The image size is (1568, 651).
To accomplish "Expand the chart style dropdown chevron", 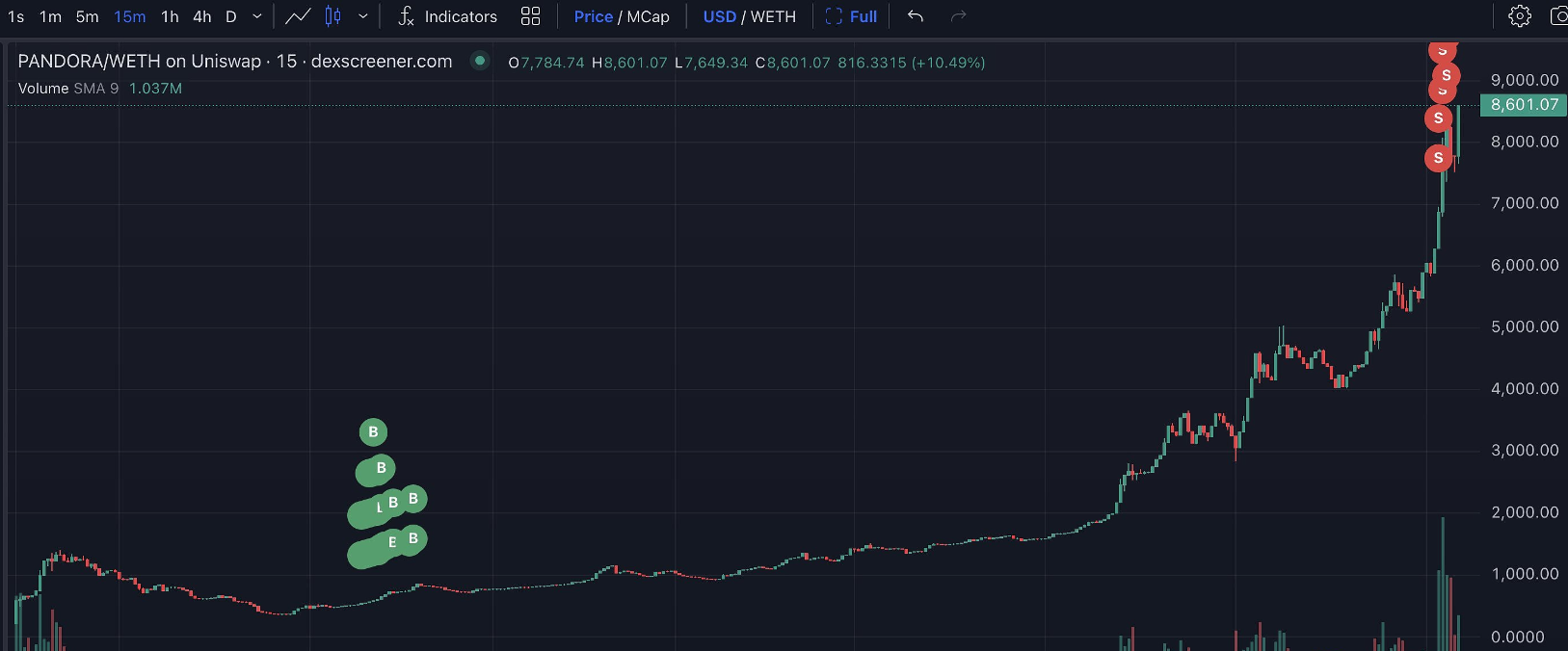I will [363, 16].
